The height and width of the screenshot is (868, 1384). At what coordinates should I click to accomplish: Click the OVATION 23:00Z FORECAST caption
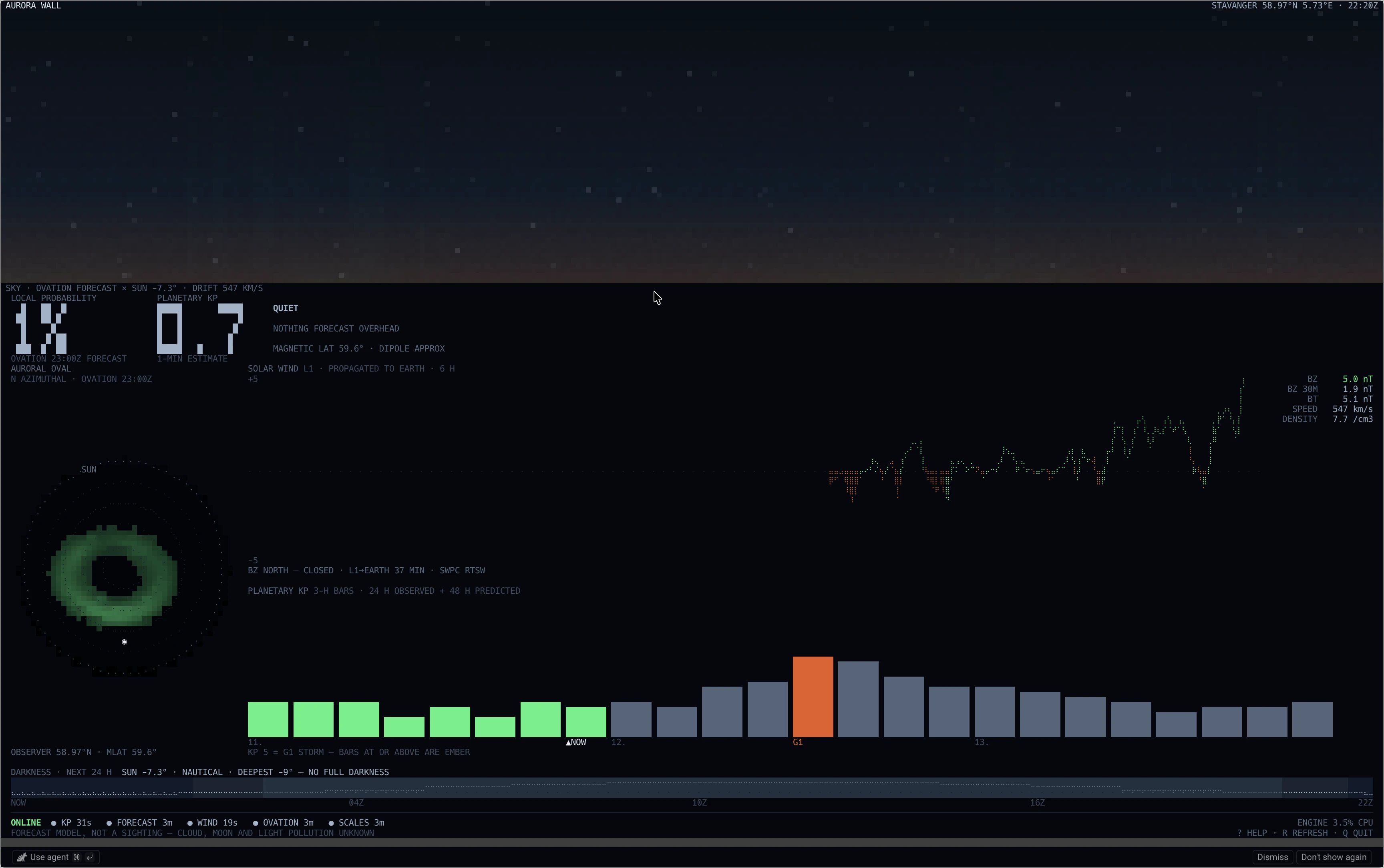(x=69, y=359)
